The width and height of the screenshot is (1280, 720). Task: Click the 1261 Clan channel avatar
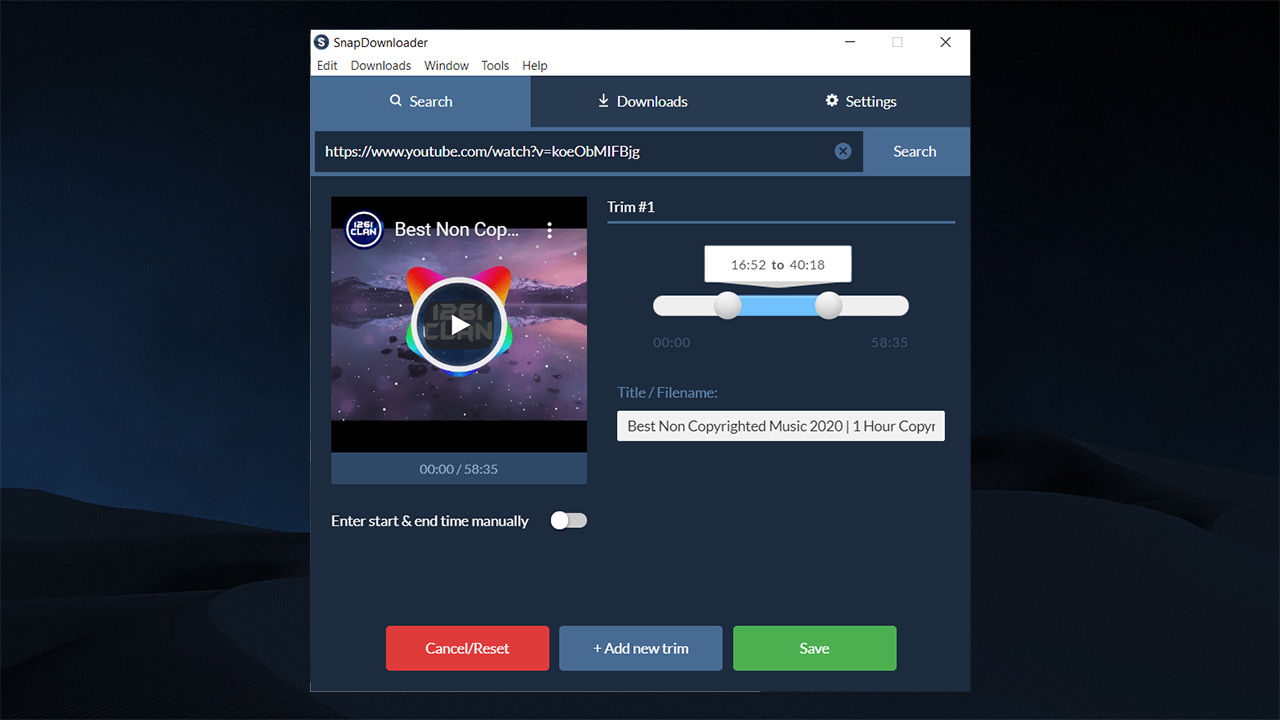click(364, 230)
